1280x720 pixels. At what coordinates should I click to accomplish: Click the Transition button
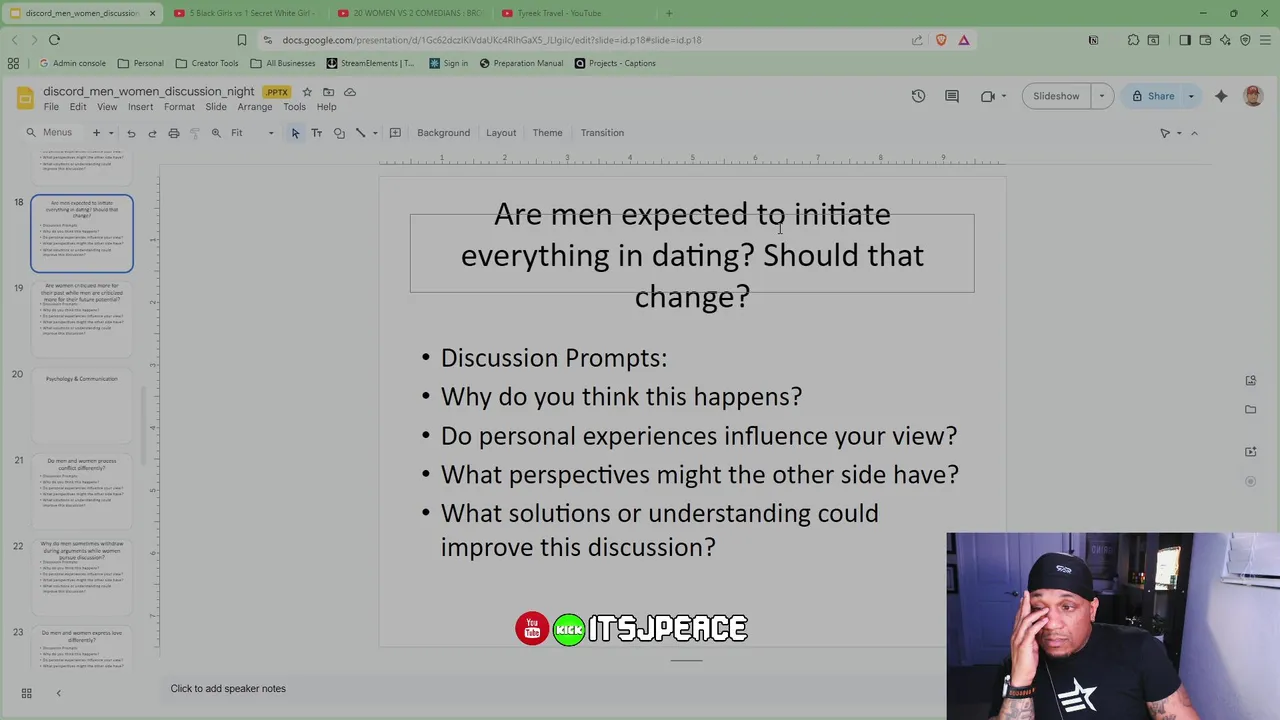(602, 133)
